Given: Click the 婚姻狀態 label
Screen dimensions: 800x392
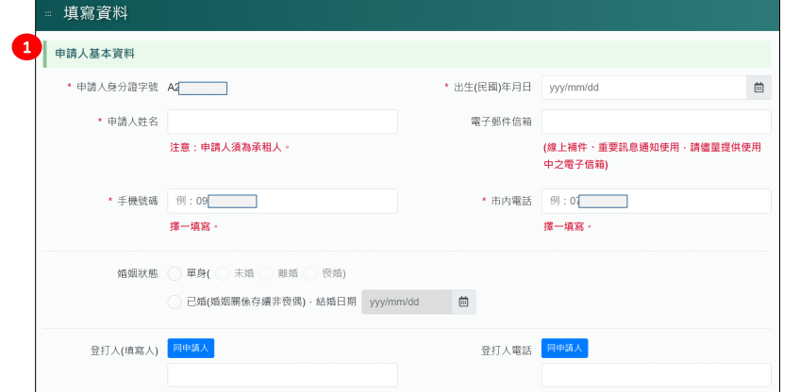Looking at the screenshot, I should pos(138,274).
